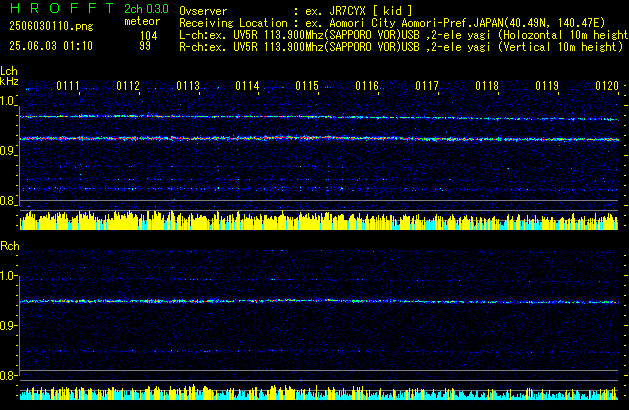Click the 0113 time marker

click(x=188, y=86)
